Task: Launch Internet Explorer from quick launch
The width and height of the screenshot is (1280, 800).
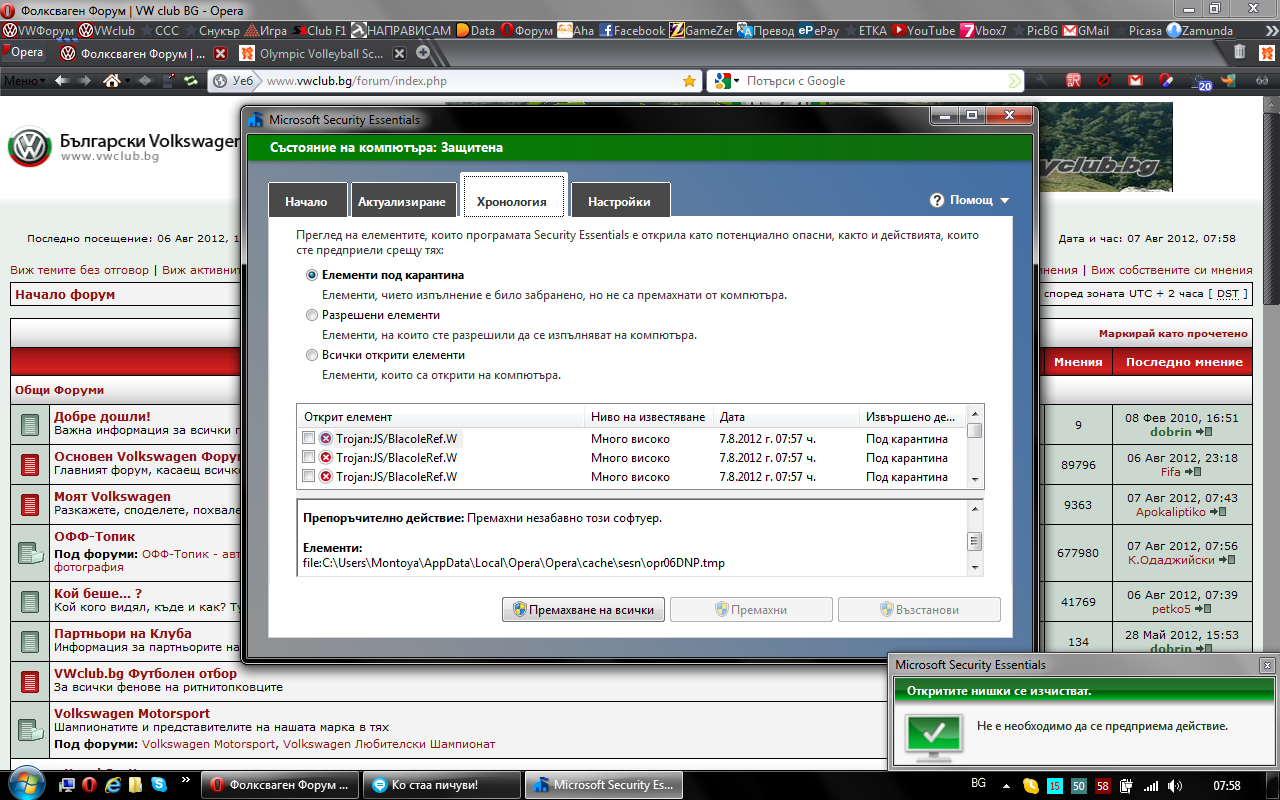Action: [x=112, y=785]
